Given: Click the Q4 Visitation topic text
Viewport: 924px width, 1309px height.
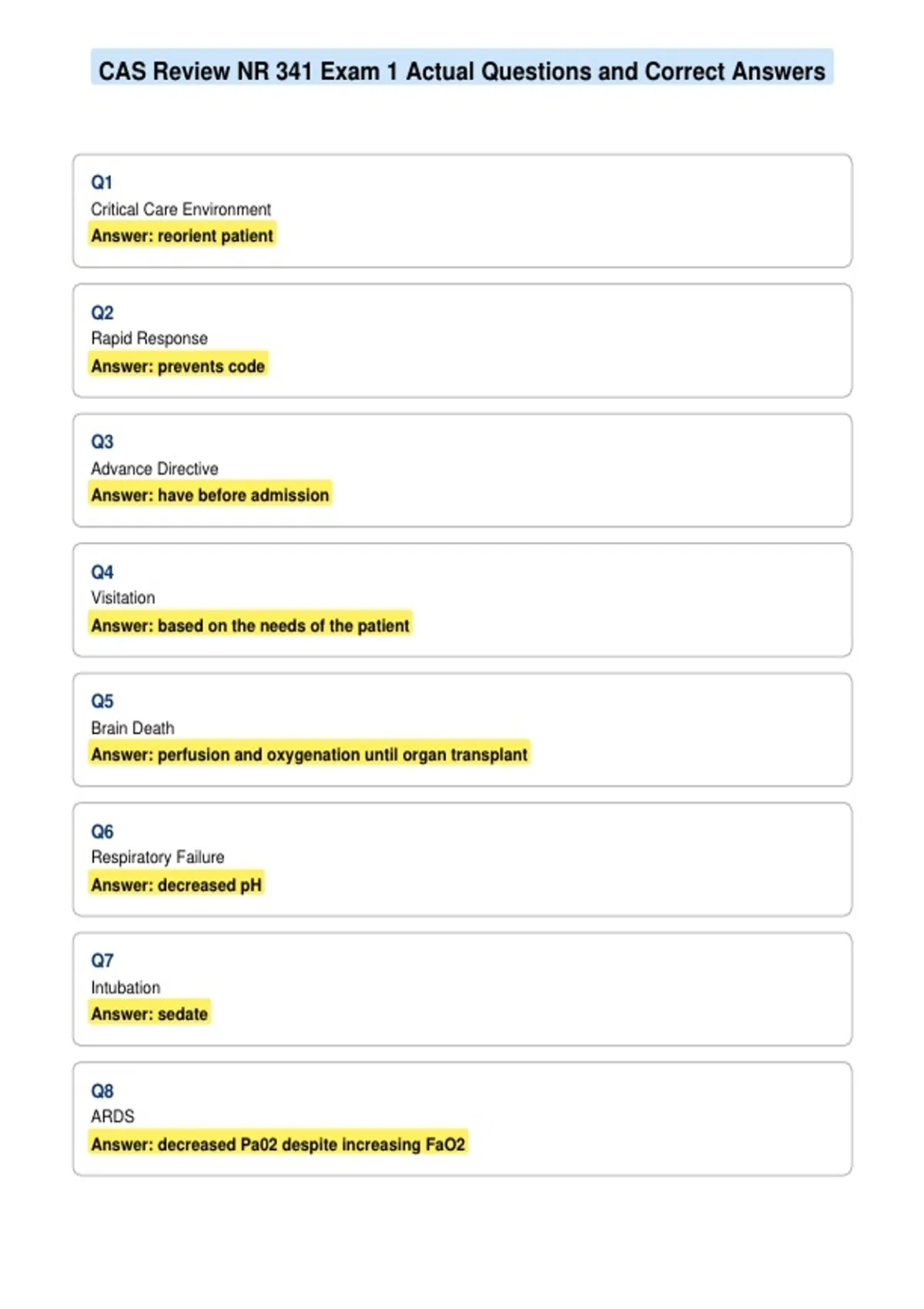Looking at the screenshot, I should click(x=123, y=598).
